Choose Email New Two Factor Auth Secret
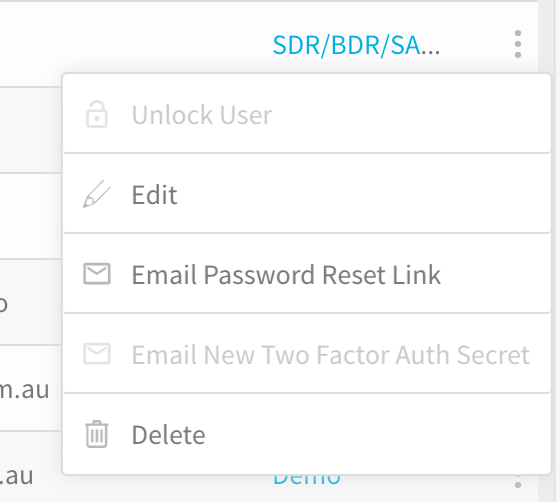560x502 pixels. point(307,354)
